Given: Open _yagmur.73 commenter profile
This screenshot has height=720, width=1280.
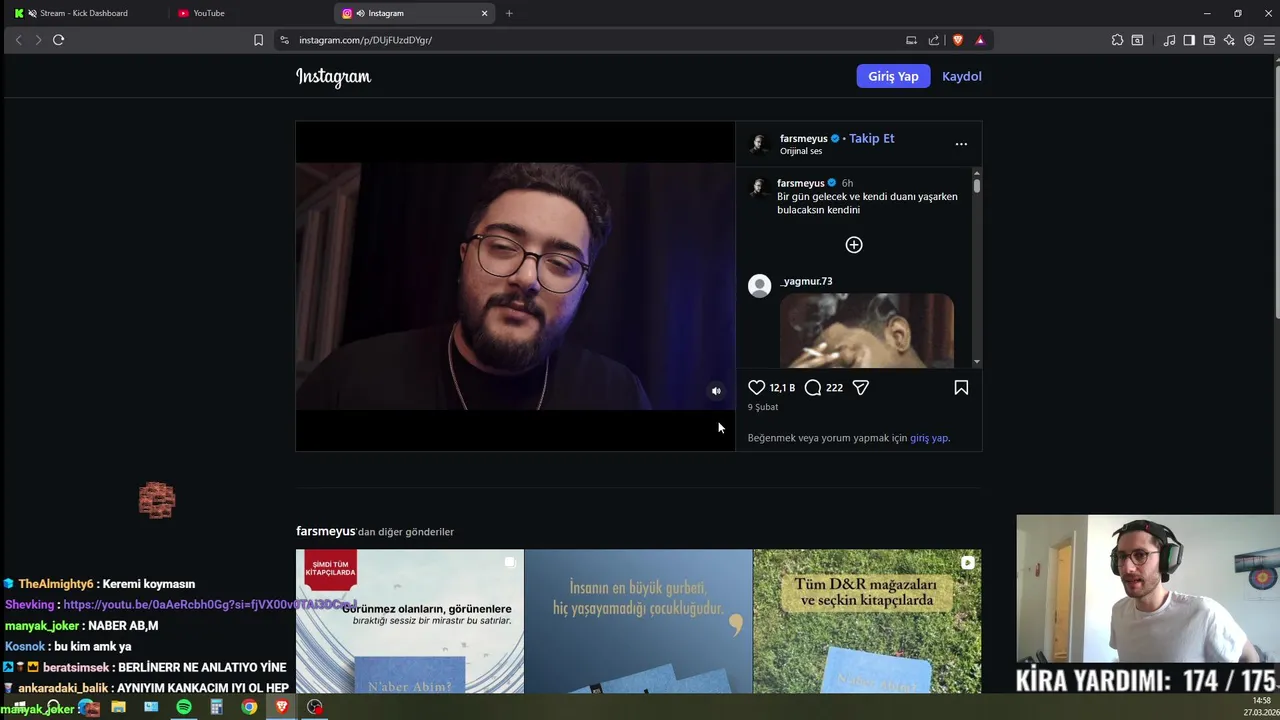Looking at the screenshot, I should tap(806, 281).
